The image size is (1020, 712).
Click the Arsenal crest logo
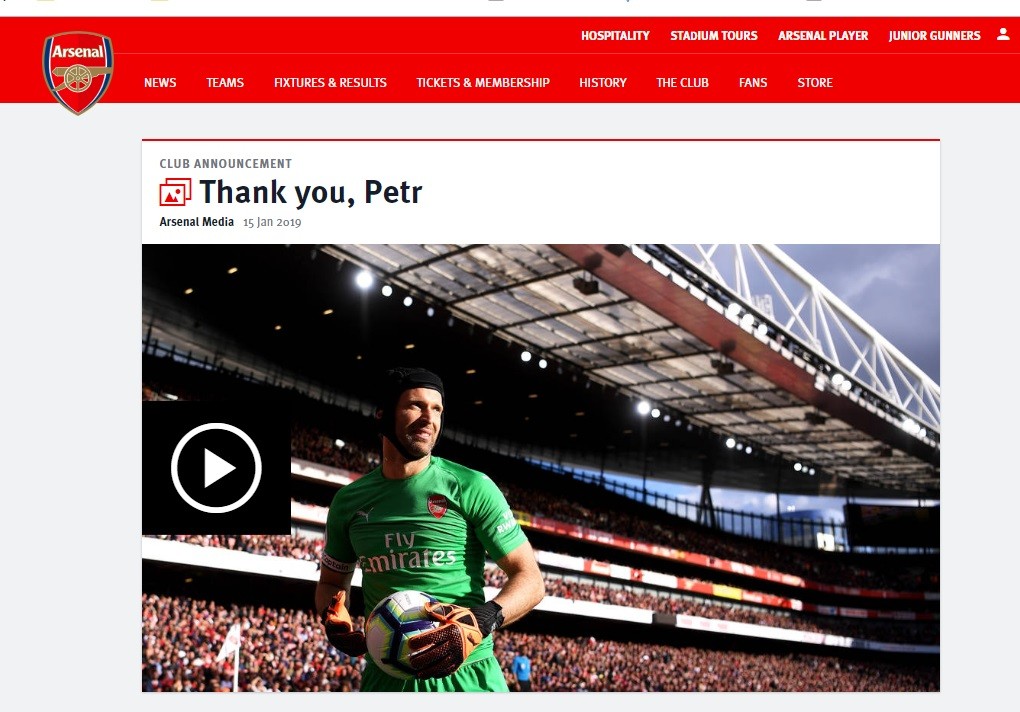pos(78,73)
